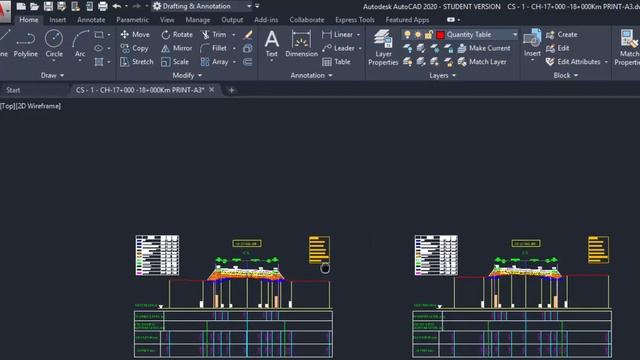Open the Trim dropdown arrow
This screenshot has height=360, width=640.
(234, 35)
